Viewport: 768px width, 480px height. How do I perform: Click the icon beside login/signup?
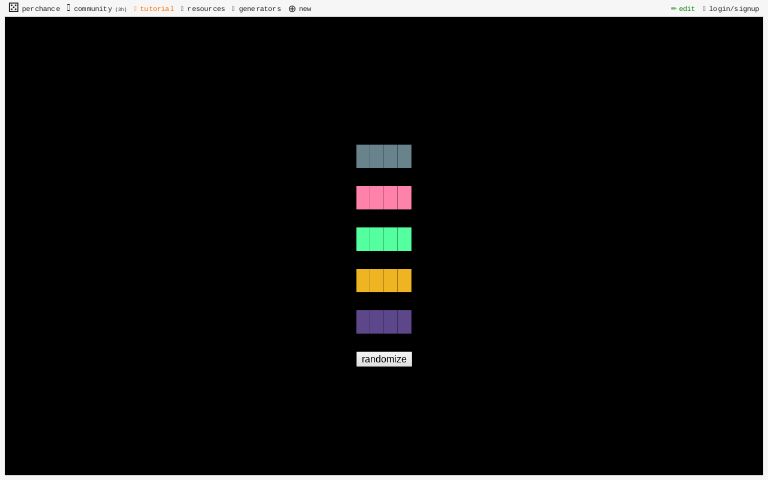coord(704,9)
